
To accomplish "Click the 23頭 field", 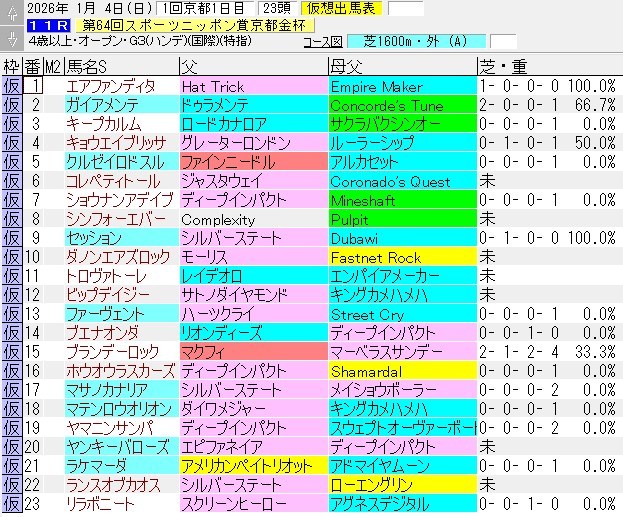I will pyautogui.click(x=277, y=8).
